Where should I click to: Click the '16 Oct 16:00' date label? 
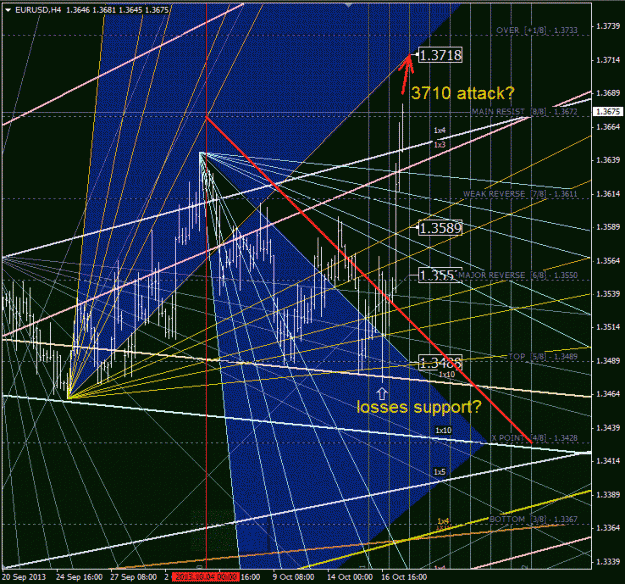pyautogui.click(x=404, y=577)
